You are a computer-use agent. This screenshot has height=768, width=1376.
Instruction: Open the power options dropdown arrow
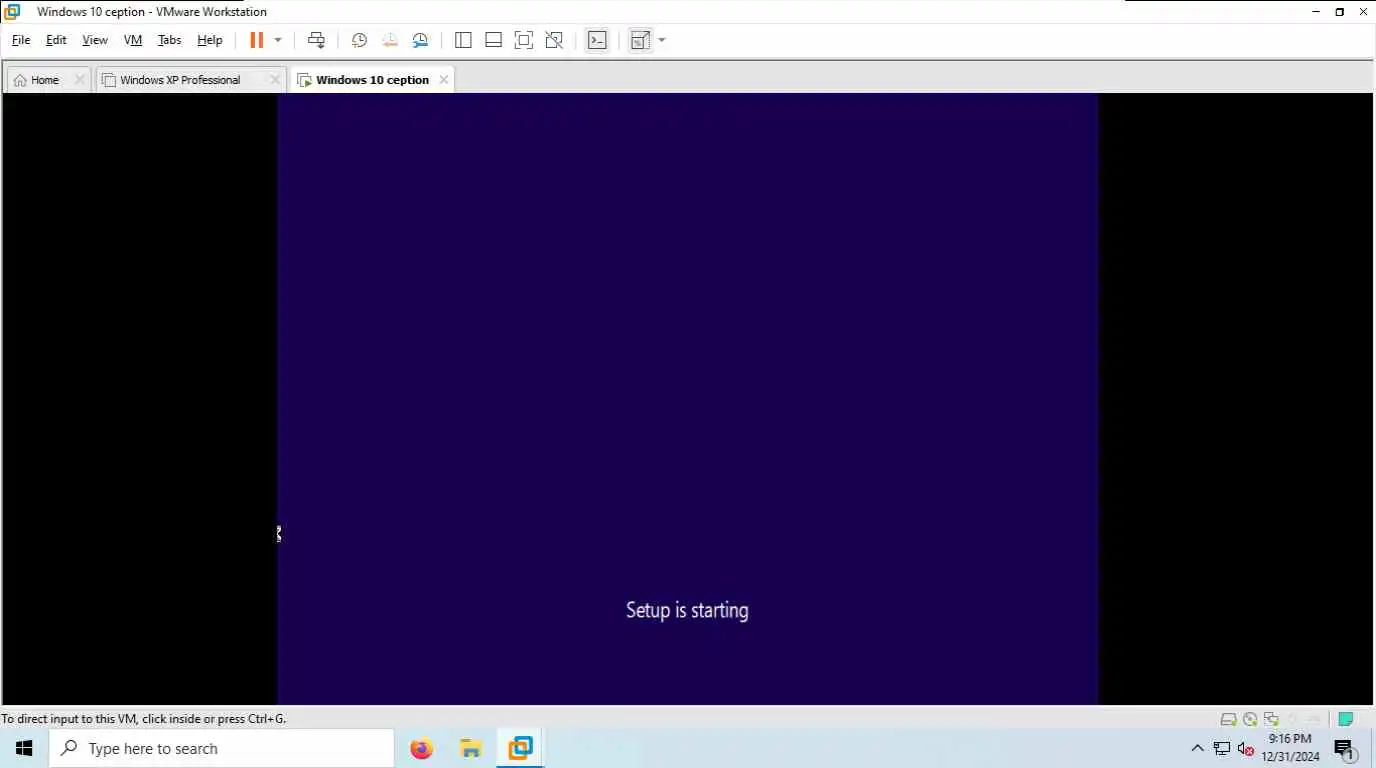(278, 40)
